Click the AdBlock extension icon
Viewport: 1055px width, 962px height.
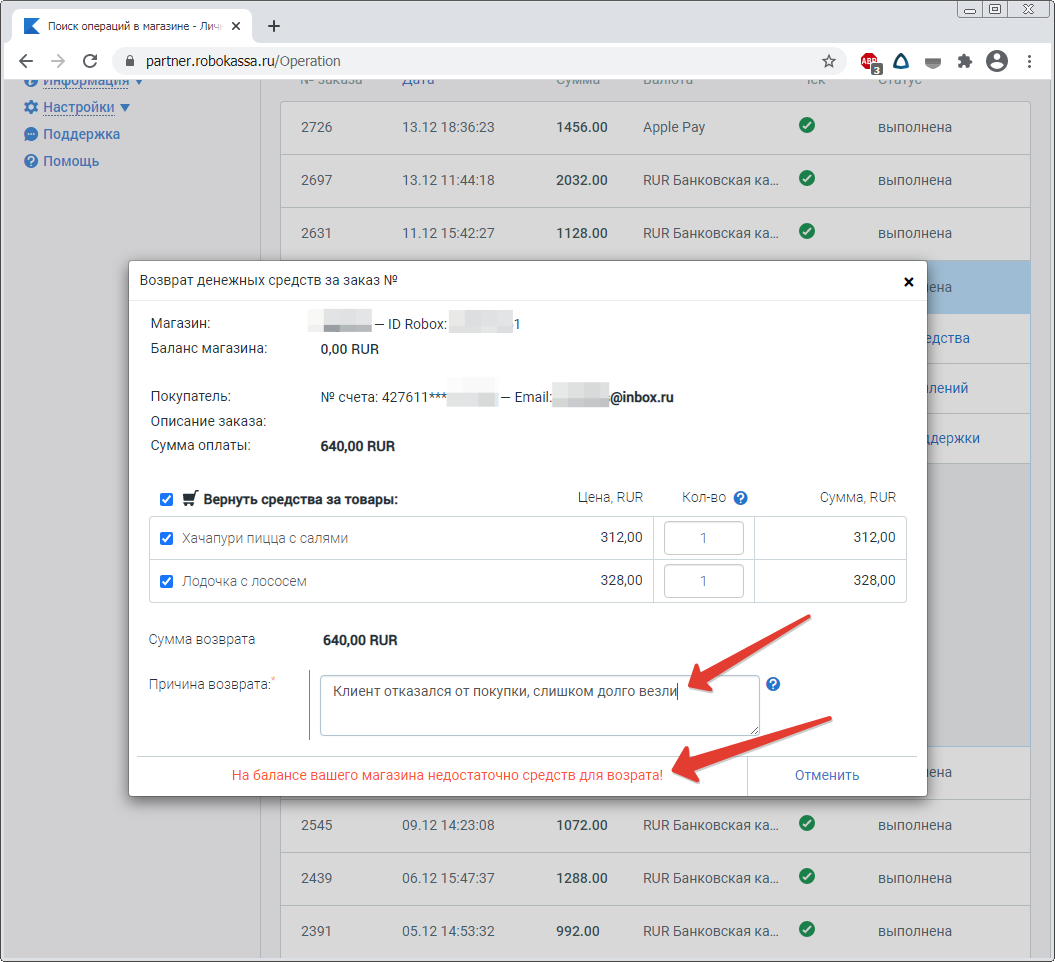coord(869,62)
